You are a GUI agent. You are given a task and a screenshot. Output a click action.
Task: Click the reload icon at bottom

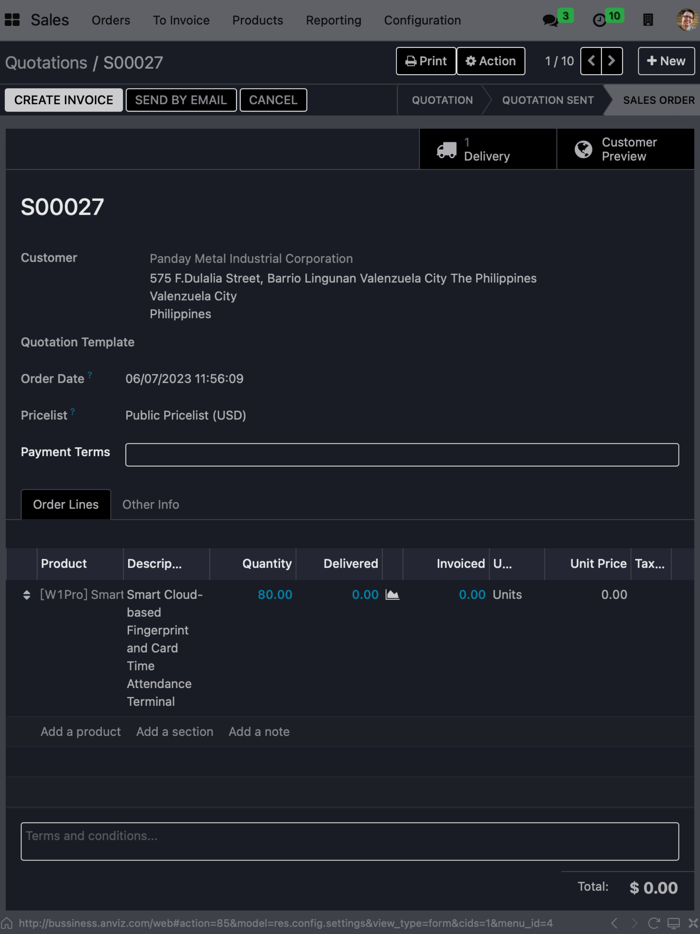[654, 923]
